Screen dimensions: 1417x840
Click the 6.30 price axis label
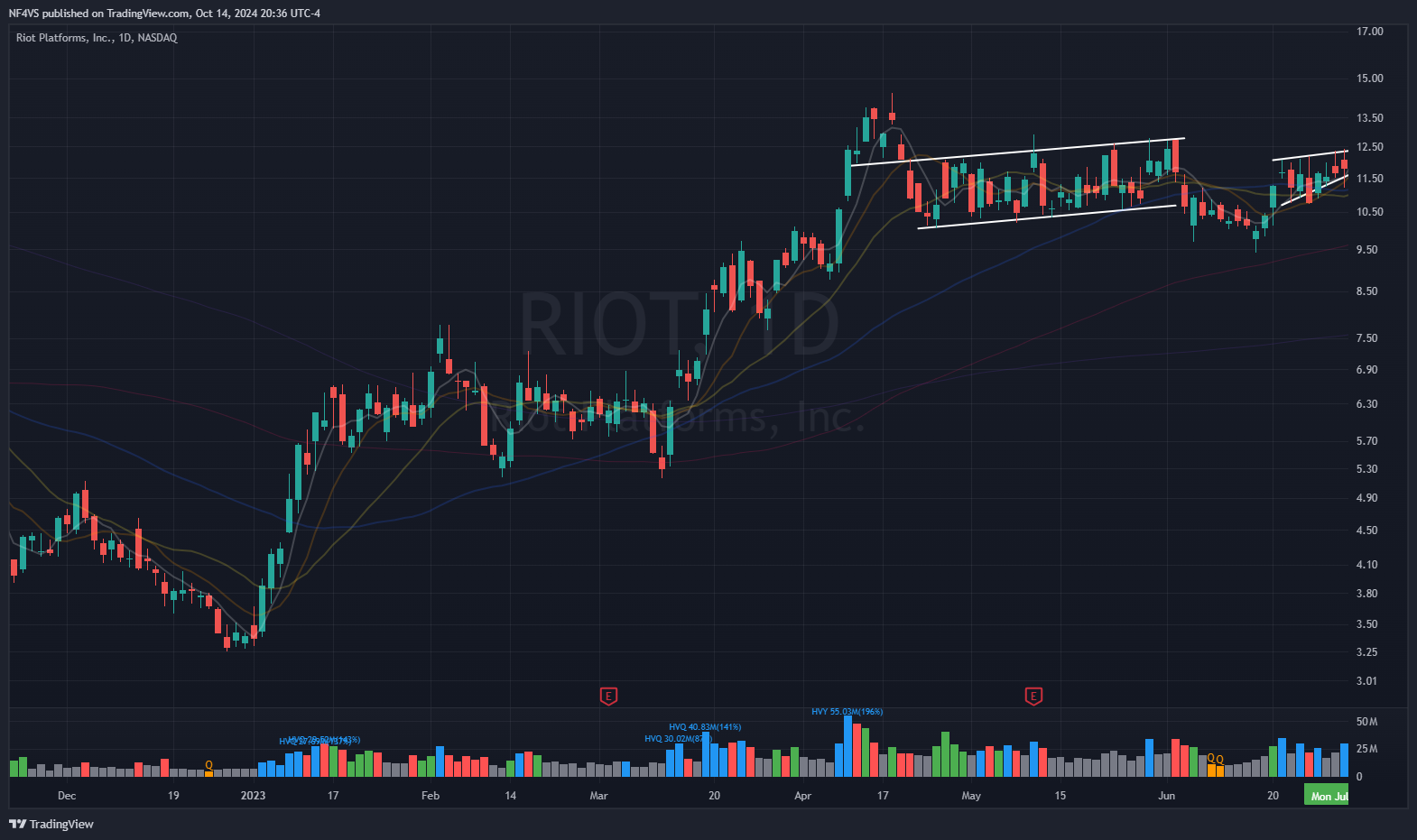(1366, 404)
